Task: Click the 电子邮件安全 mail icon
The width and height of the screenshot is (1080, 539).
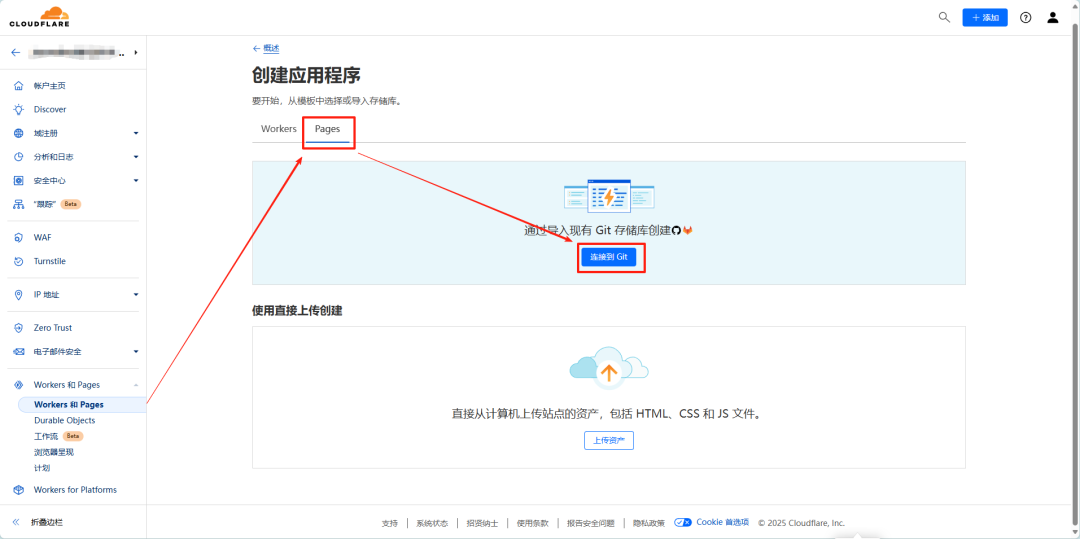Action: click(x=19, y=352)
